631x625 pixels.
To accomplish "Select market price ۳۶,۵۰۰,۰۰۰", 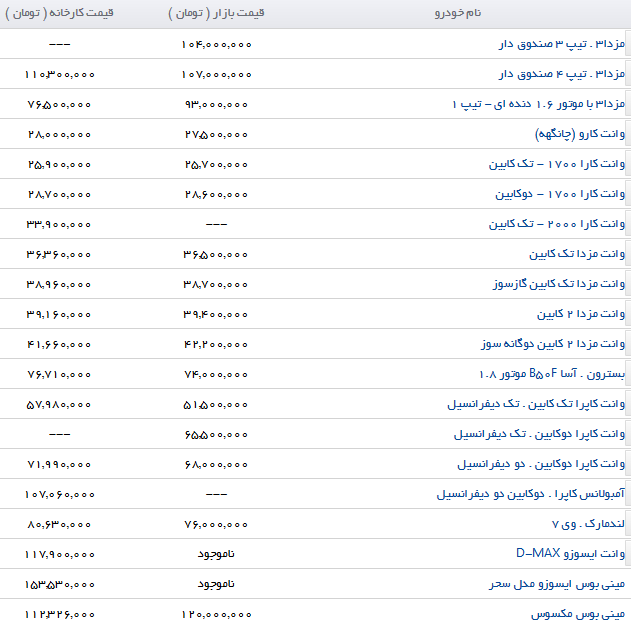I will pos(216,254).
